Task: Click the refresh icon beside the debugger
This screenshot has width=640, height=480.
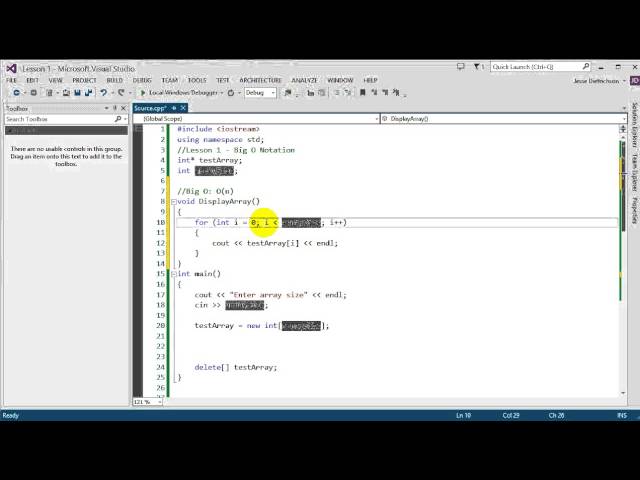Action: [231, 93]
